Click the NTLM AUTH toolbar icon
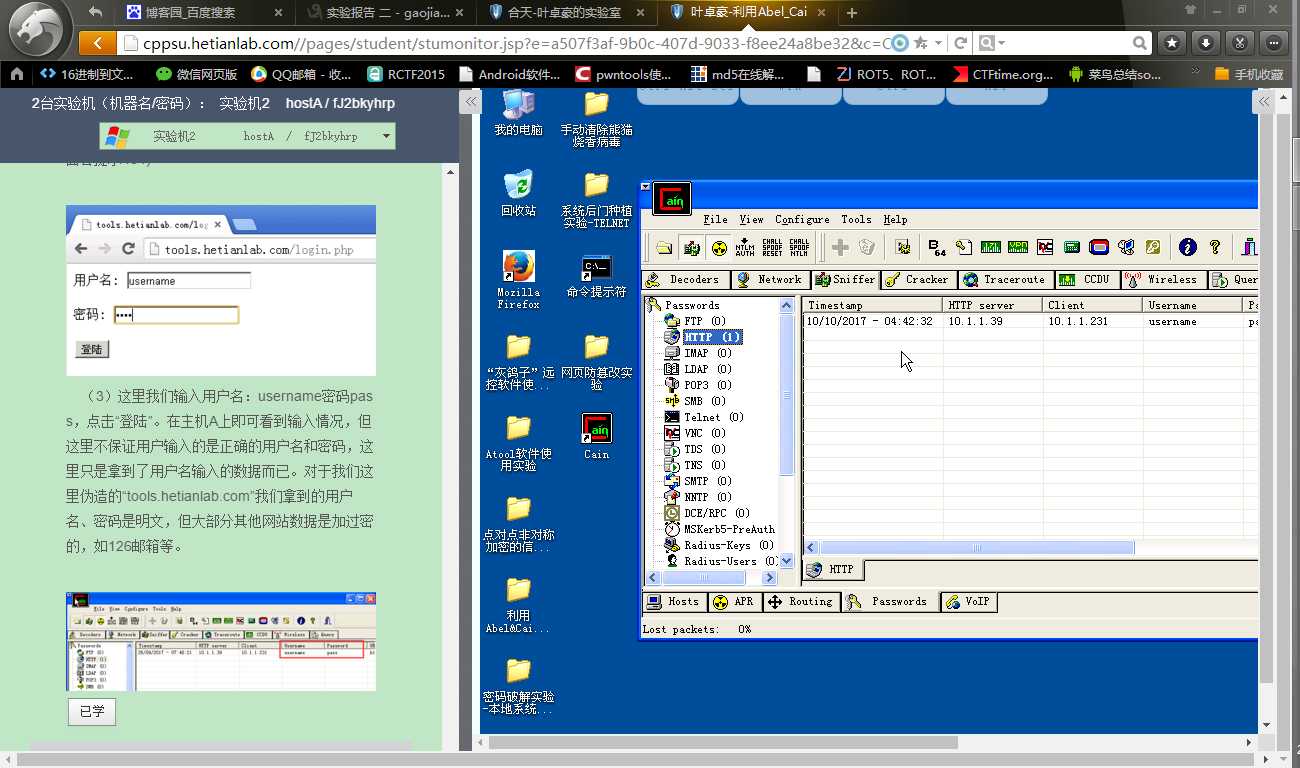This screenshot has height=768, width=1300. [745, 247]
